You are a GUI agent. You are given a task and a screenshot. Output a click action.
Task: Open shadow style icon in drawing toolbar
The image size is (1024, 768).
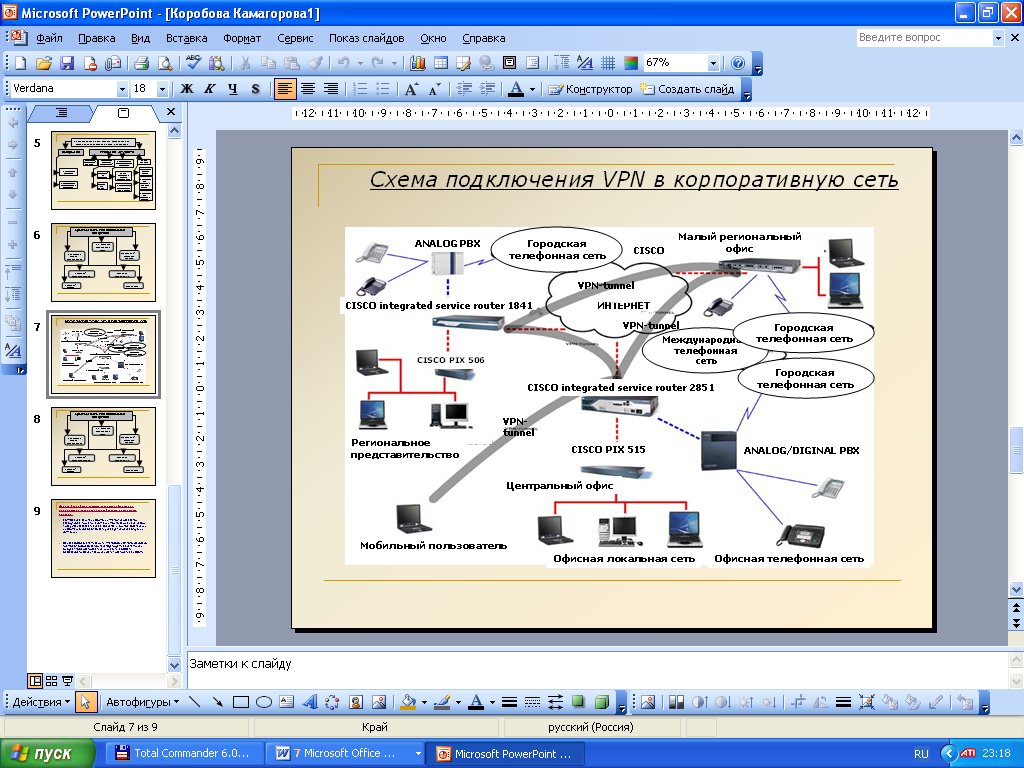[579, 702]
